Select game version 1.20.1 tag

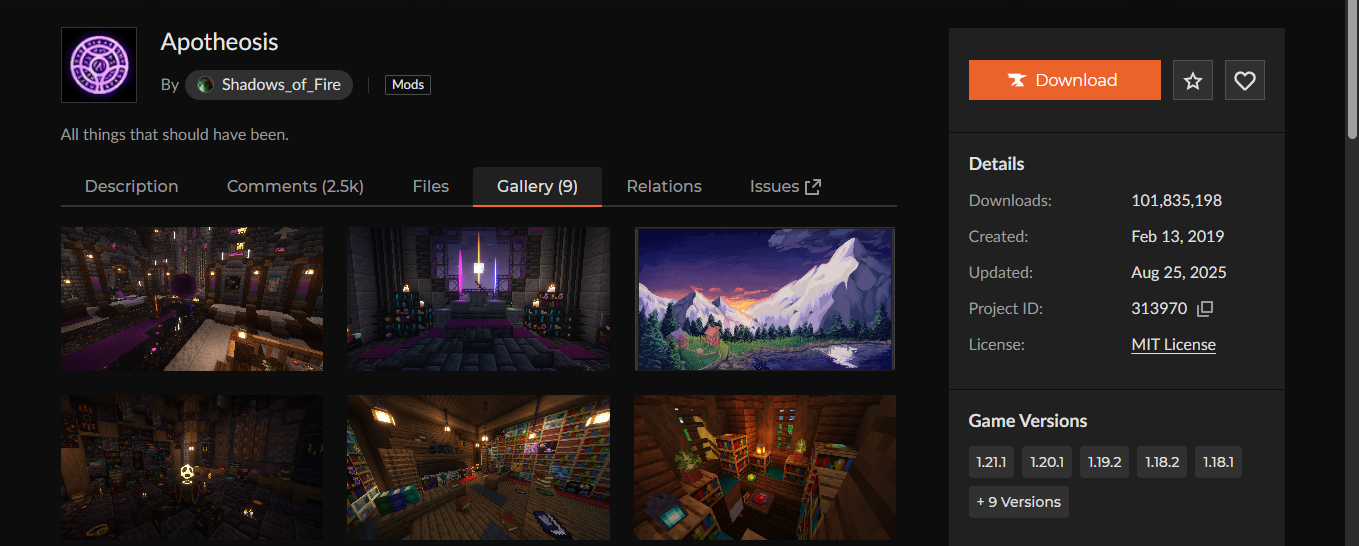tap(1047, 462)
